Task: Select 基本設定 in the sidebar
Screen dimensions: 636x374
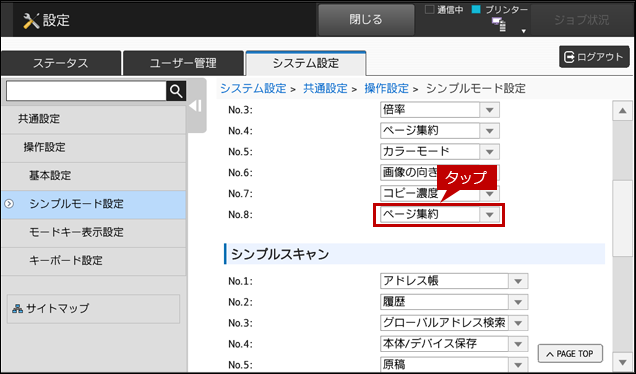Action: click(94, 176)
